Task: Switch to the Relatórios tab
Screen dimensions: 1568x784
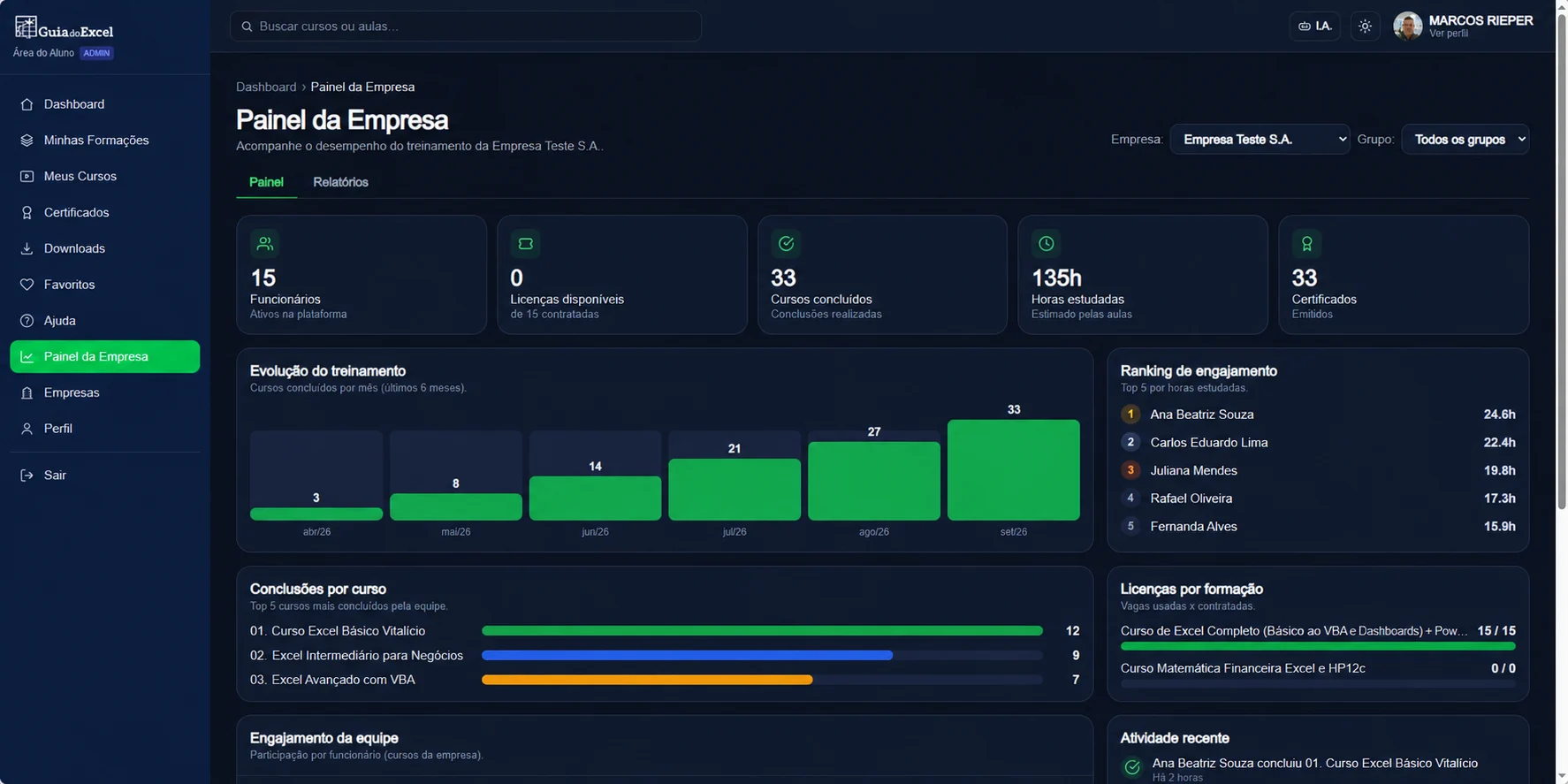Action: (340, 182)
